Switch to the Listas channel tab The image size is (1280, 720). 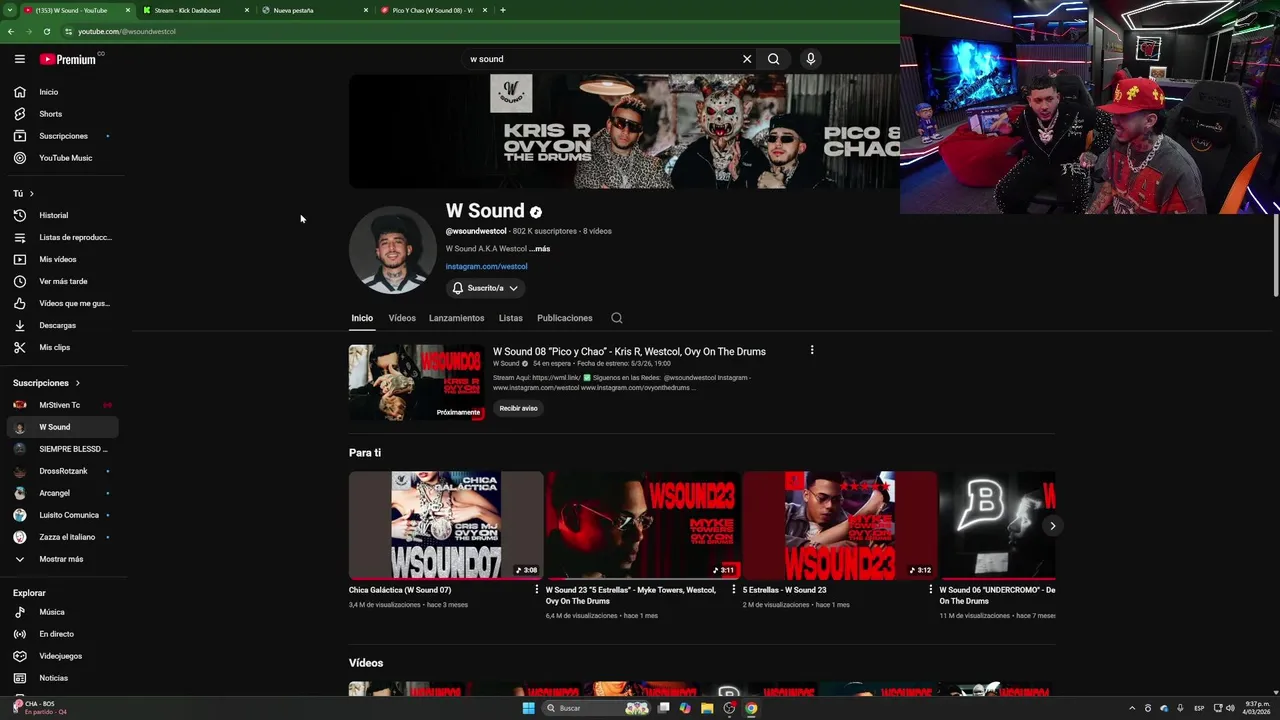pos(511,318)
